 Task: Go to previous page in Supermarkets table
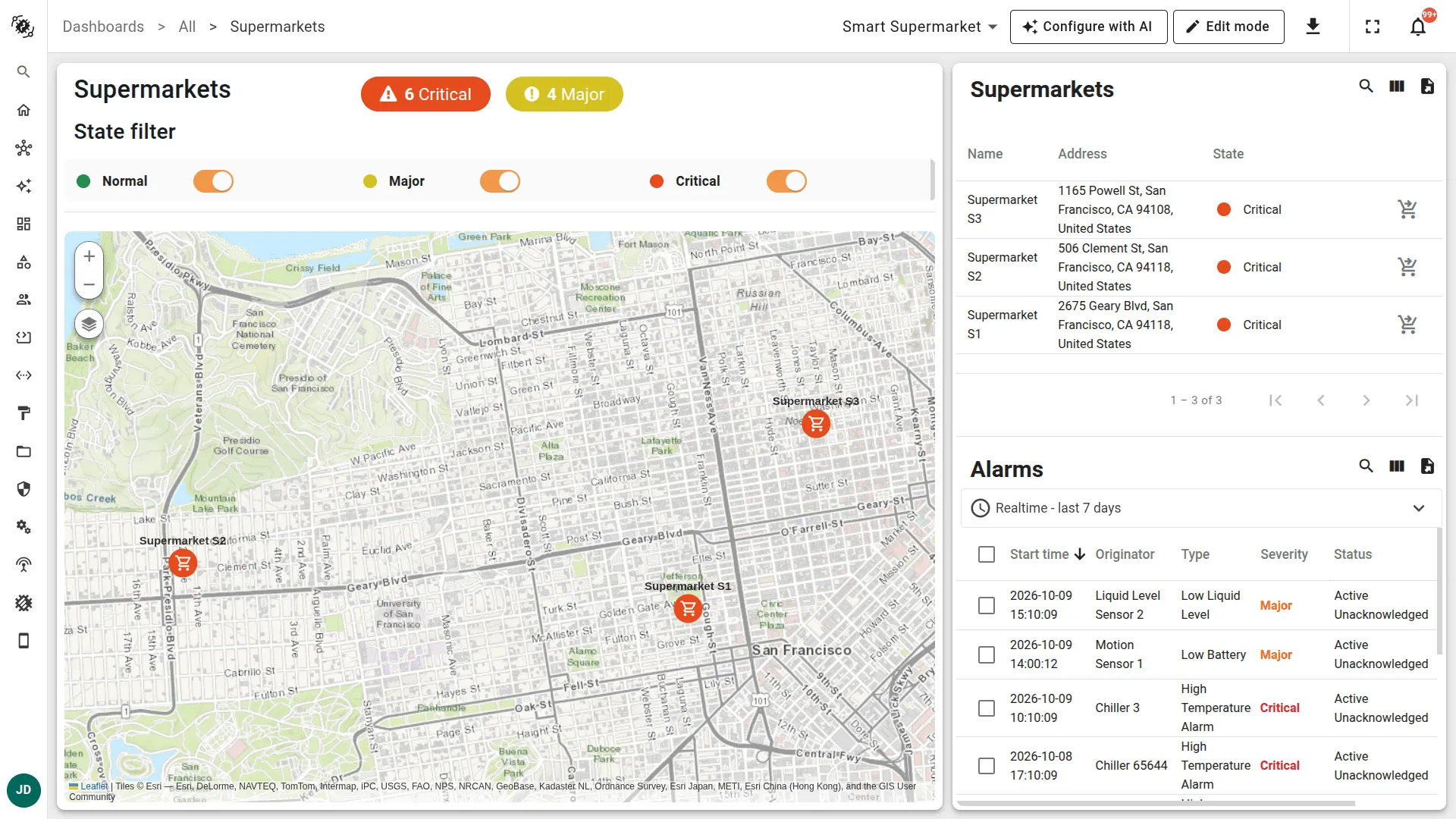(1320, 400)
